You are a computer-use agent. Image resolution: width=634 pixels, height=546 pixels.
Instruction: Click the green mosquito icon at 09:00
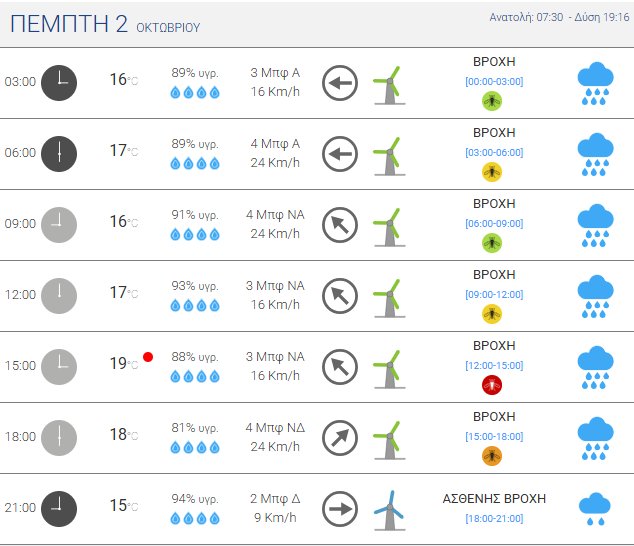pos(492,243)
